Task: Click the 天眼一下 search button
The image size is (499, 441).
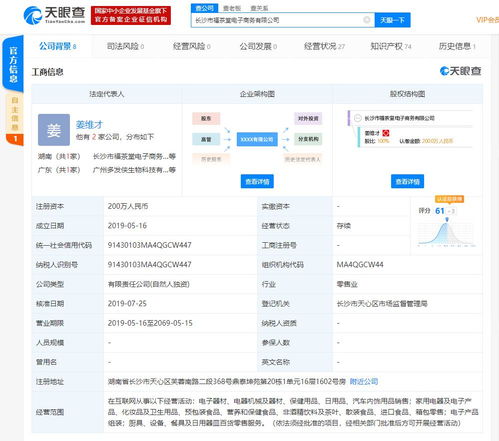Action: [x=392, y=20]
